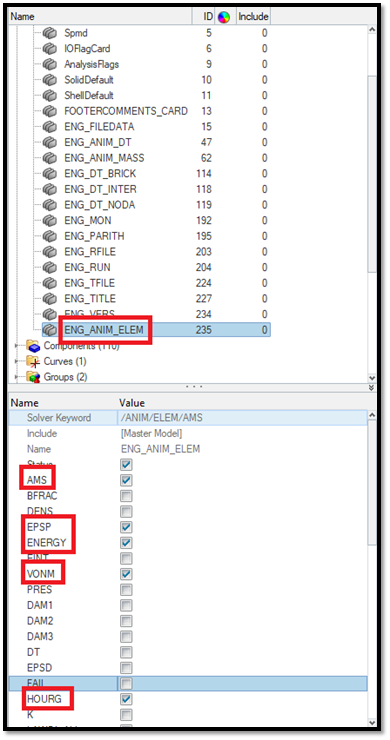Click the ENG_DT_NODA card icon
Viewport: 390px width, 740px height.
[x=50, y=205]
